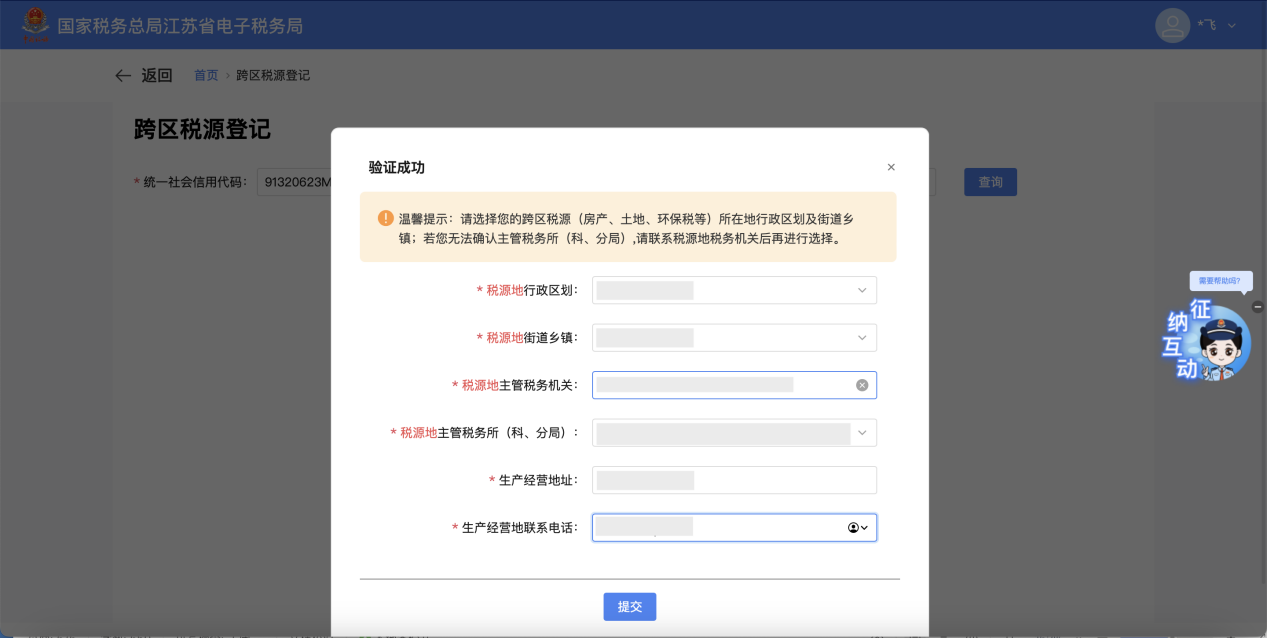Collapse the 征纳互动 widget with the minus icon
Image resolution: width=1267 pixels, height=638 pixels.
point(1258,307)
